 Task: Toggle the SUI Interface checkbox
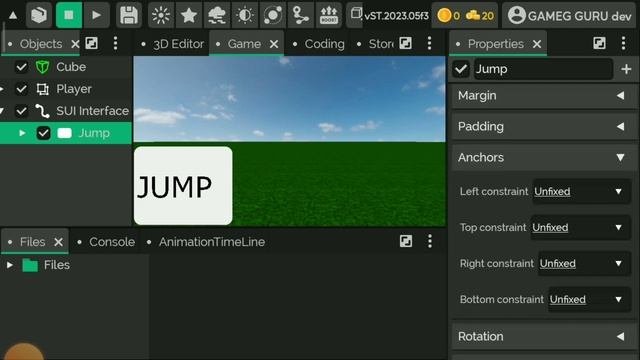click(x=21, y=111)
